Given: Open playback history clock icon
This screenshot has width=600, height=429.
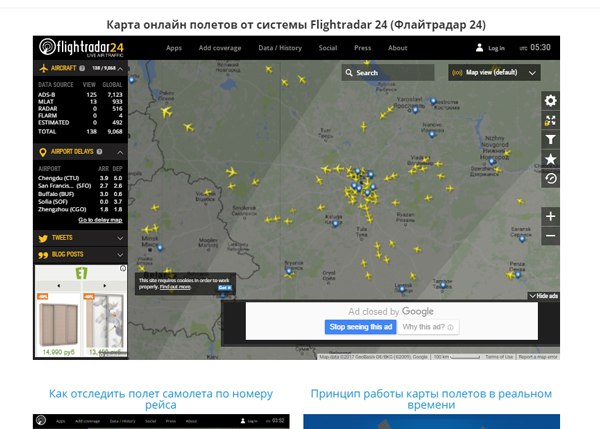Looking at the screenshot, I should coord(550,179).
